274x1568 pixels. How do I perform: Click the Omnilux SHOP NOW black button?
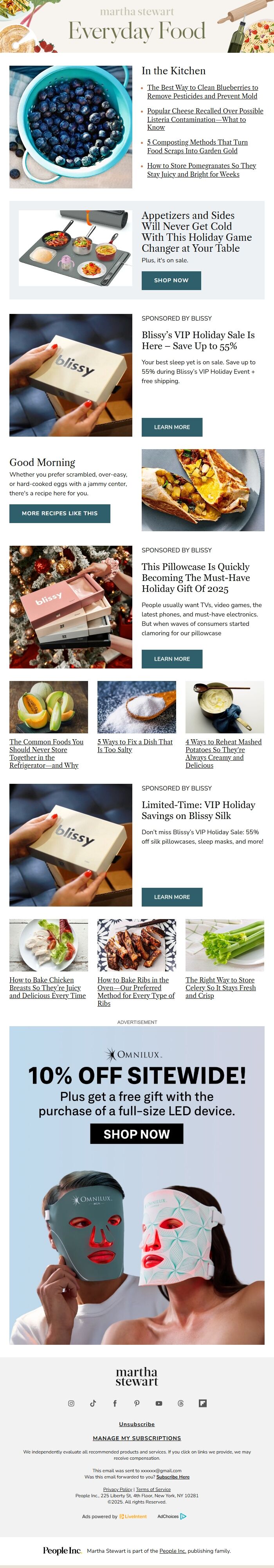tap(136, 1134)
